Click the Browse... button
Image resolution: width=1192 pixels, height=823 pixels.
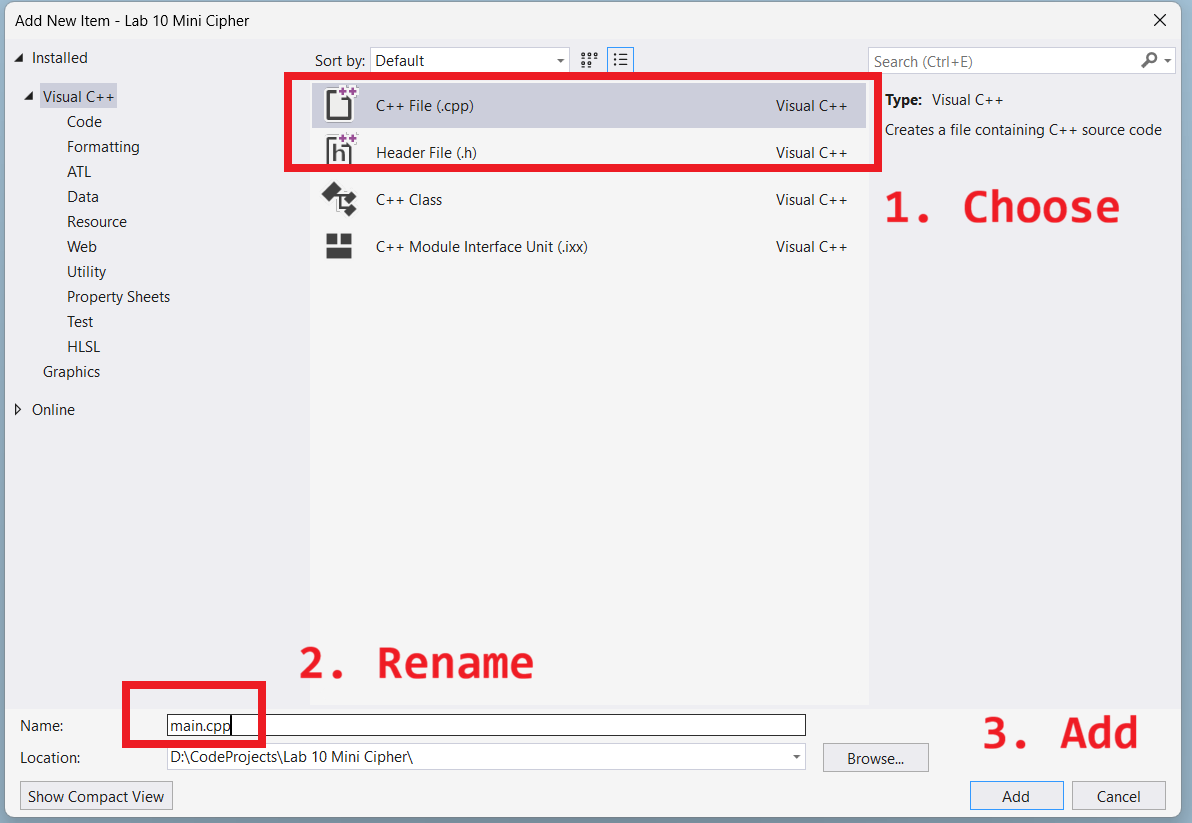click(875, 758)
